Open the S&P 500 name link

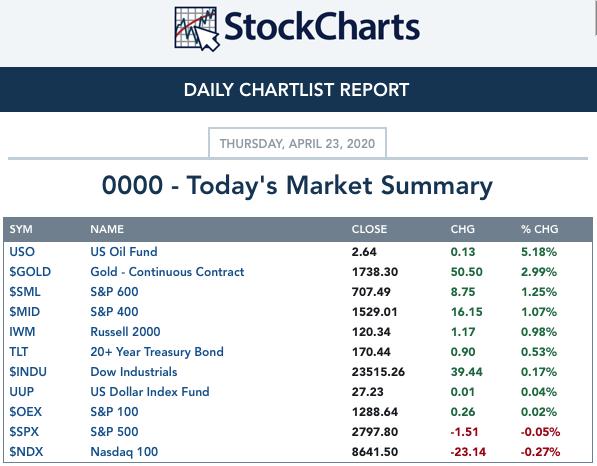pos(114,432)
